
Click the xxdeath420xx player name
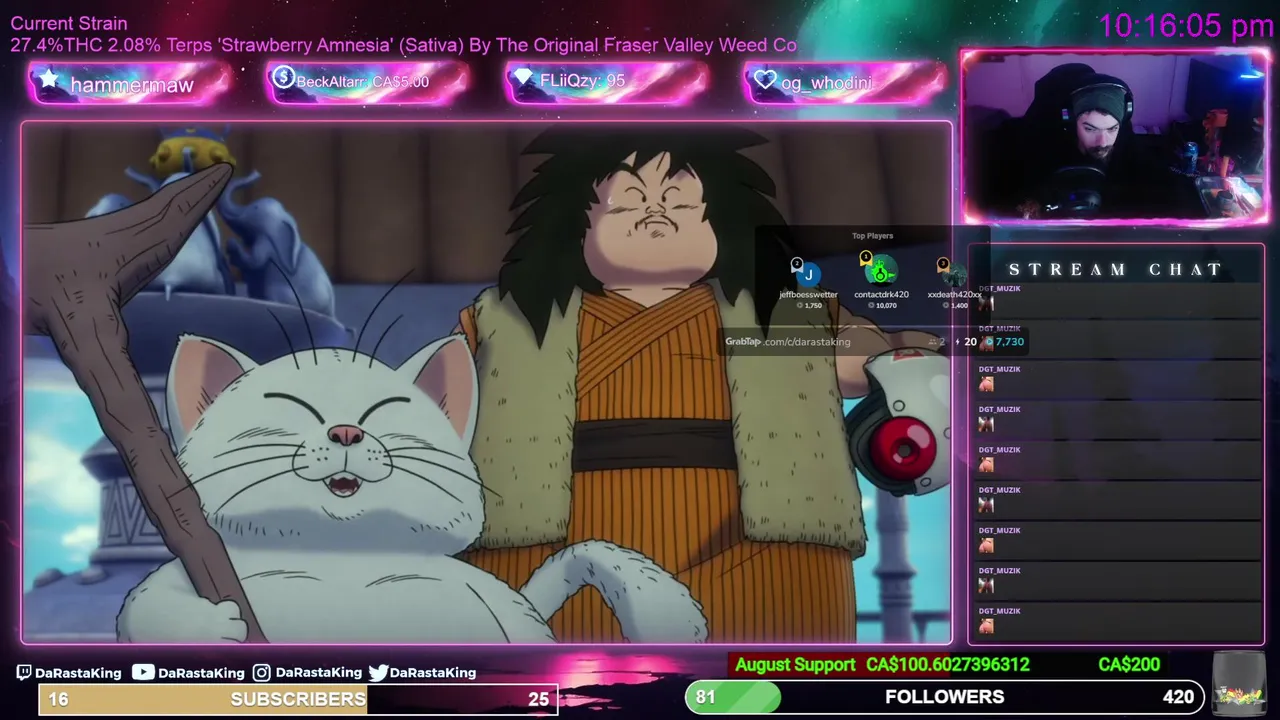pos(955,295)
